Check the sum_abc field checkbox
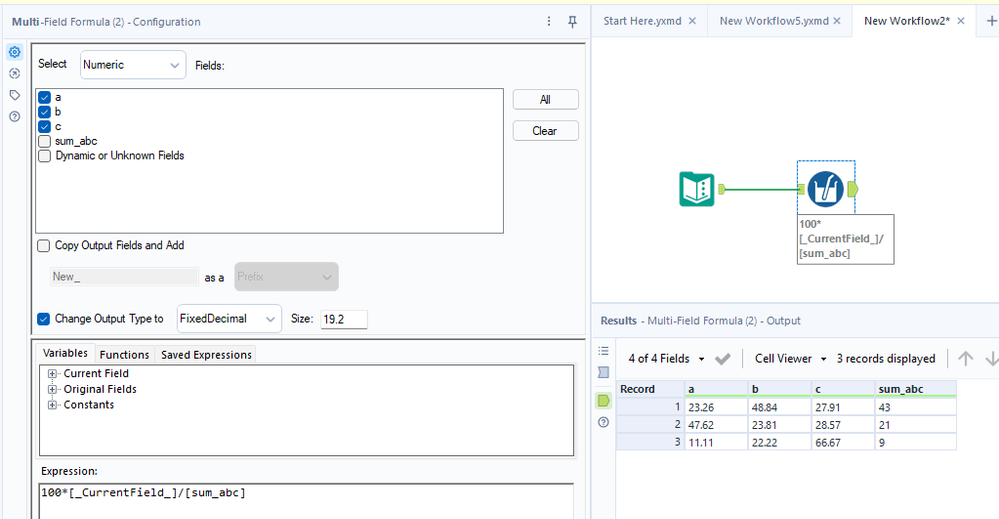Screen dimensions: 999x519 coord(44,141)
